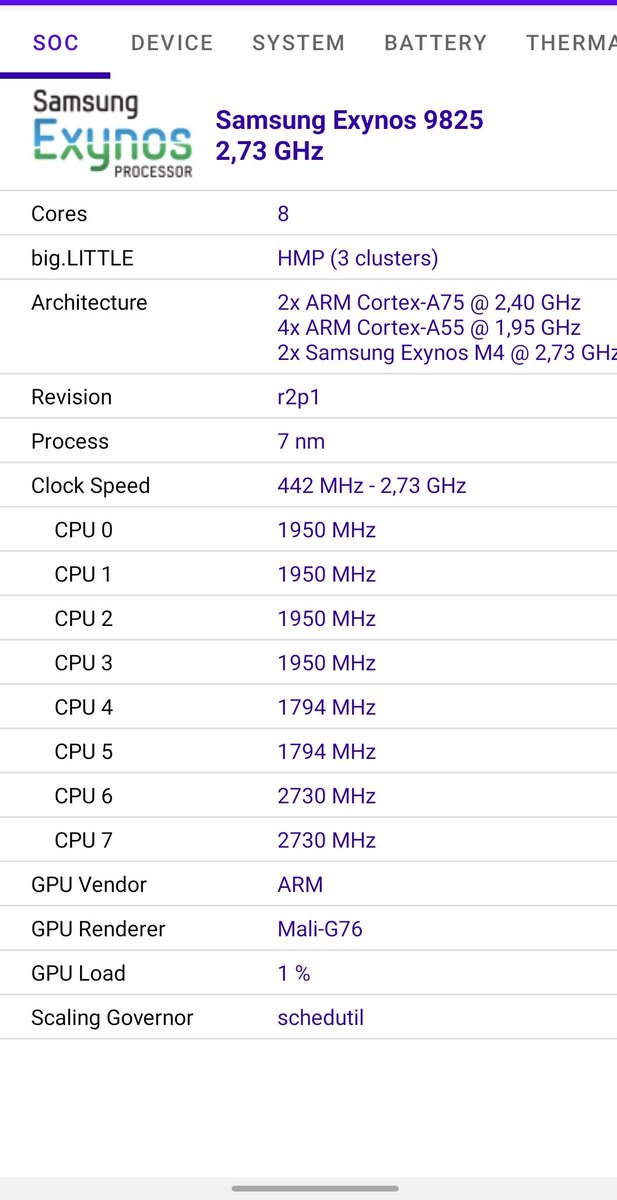Select the Clock Speed row
Viewport: 617px width, 1200px height.
(308, 485)
